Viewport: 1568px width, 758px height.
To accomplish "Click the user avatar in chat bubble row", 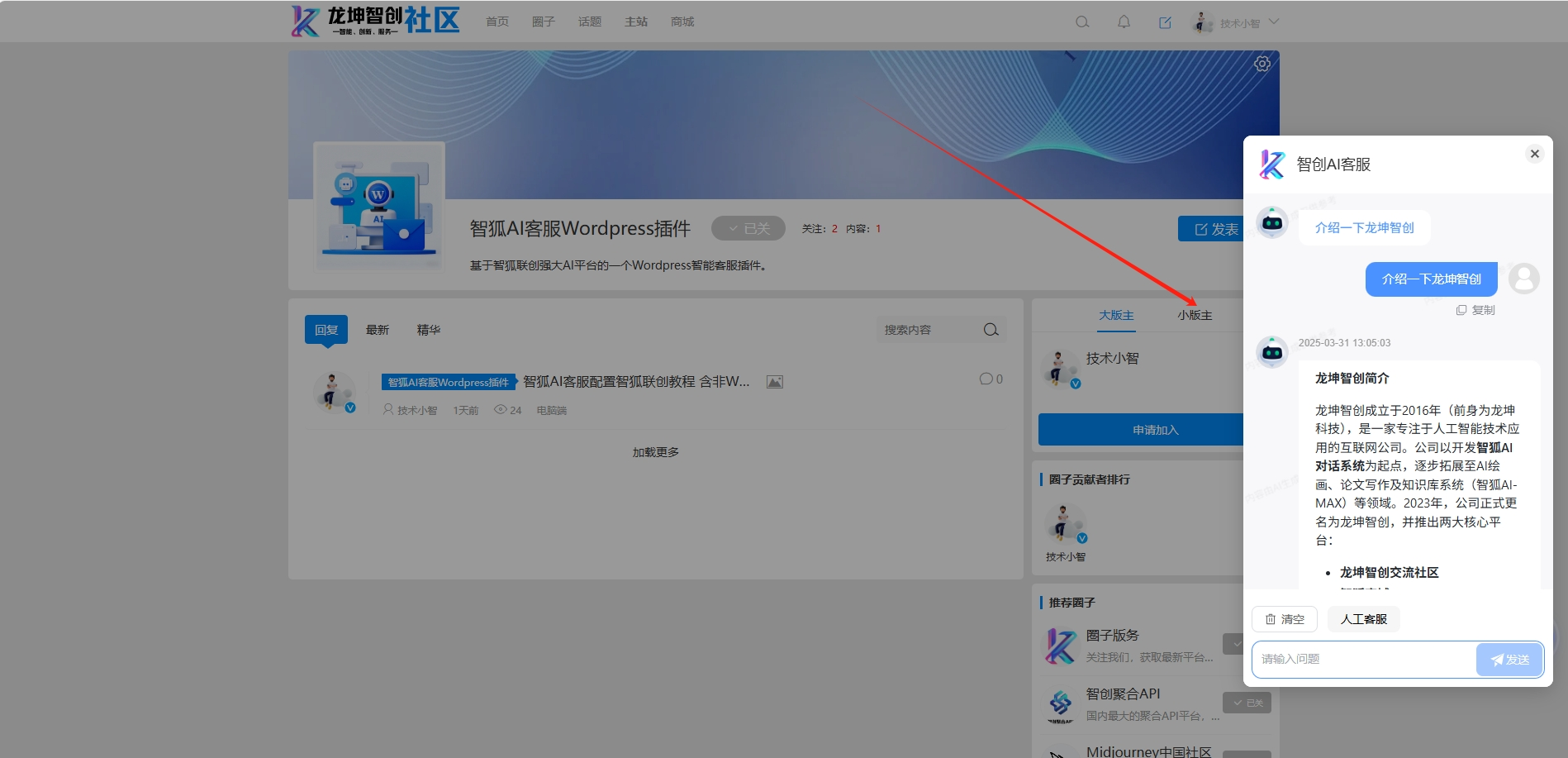I will (x=1524, y=279).
